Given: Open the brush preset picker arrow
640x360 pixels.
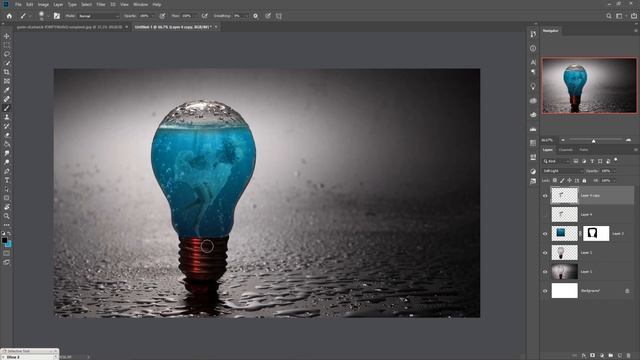Looking at the screenshot, I should pos(48,16).
